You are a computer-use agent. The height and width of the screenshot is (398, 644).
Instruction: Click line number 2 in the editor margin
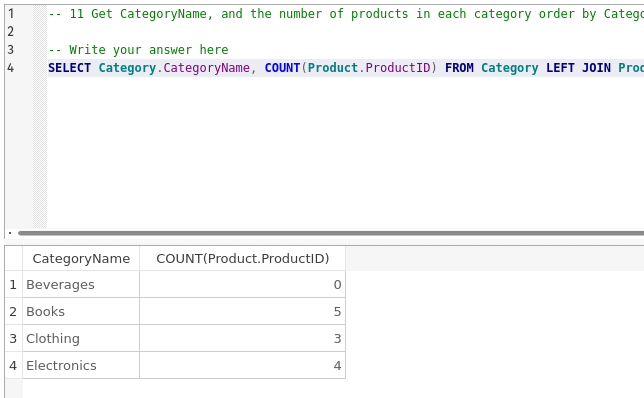point(11,32)
